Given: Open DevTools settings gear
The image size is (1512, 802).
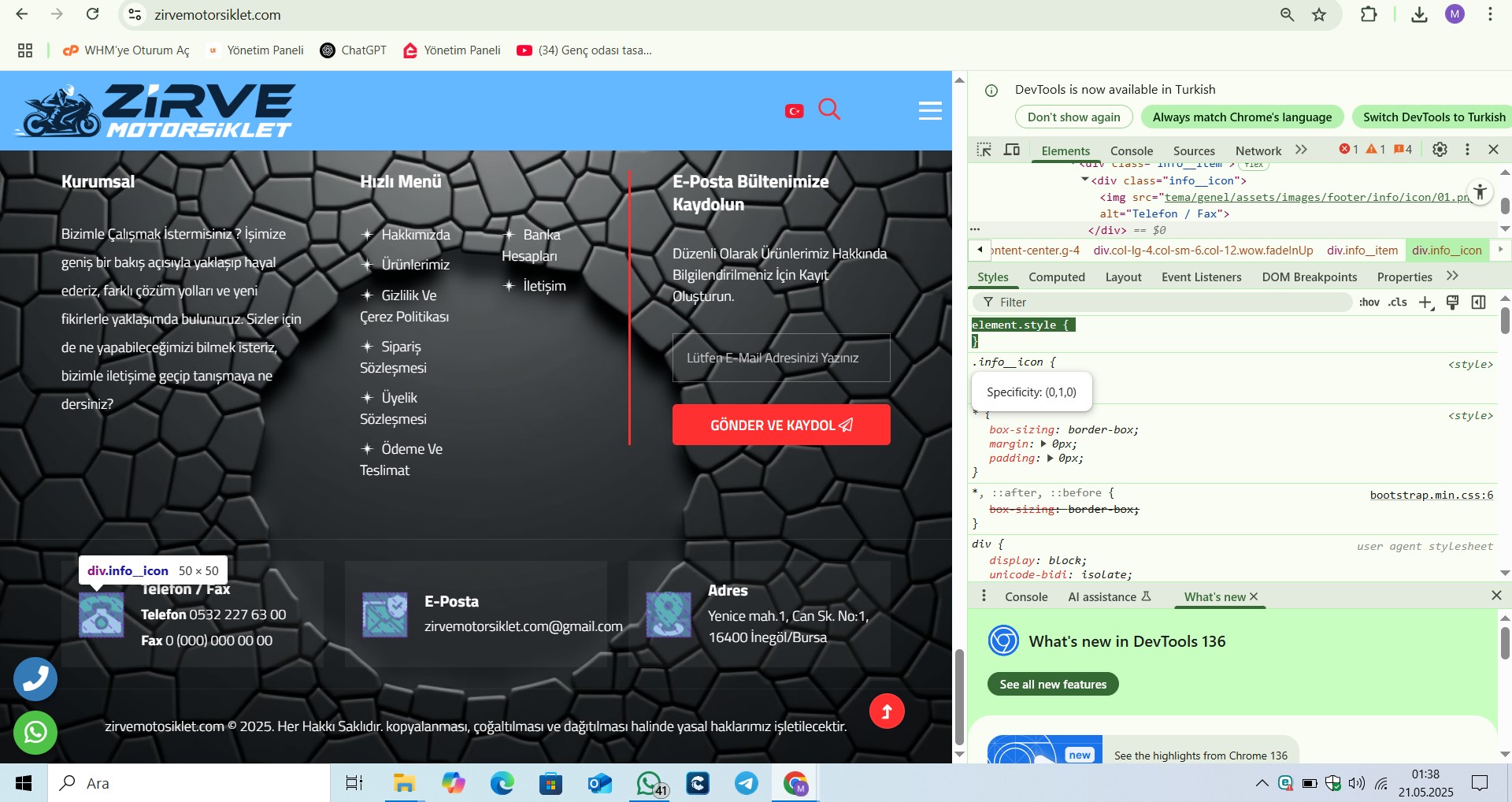Looking at the screenshot, I should coord(1440,150).
